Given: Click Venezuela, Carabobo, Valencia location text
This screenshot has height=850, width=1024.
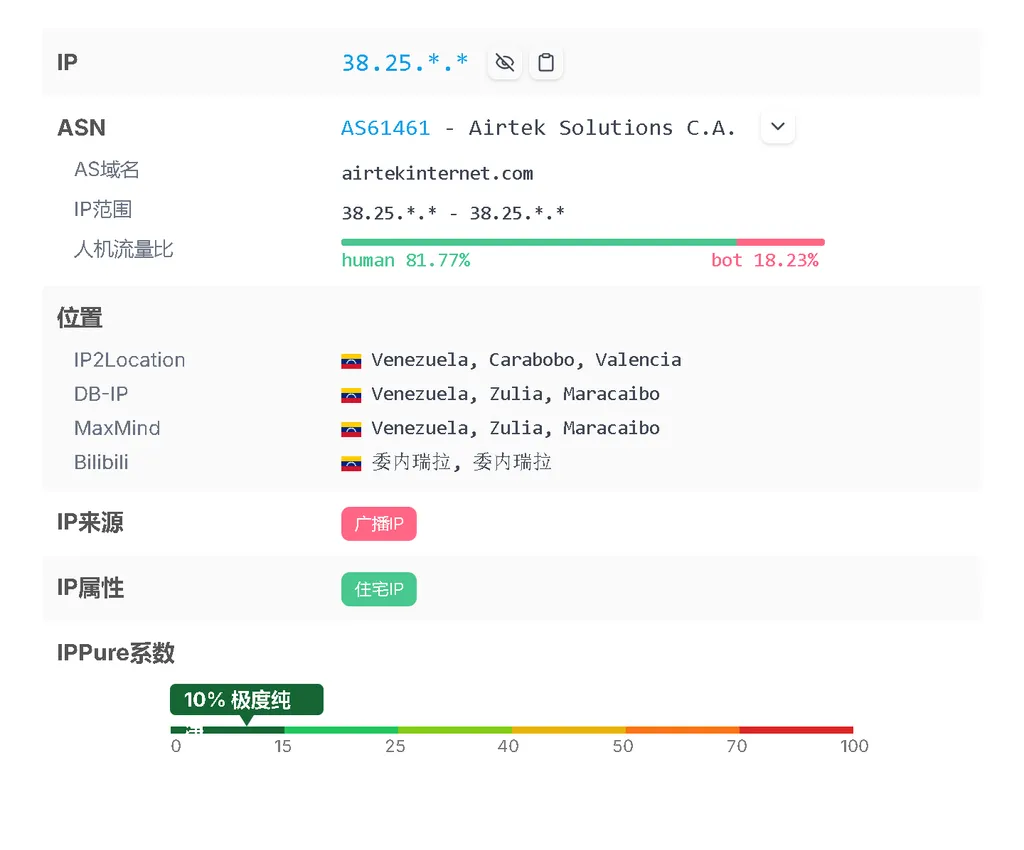Looking at the screenshot, I should 526,360.
